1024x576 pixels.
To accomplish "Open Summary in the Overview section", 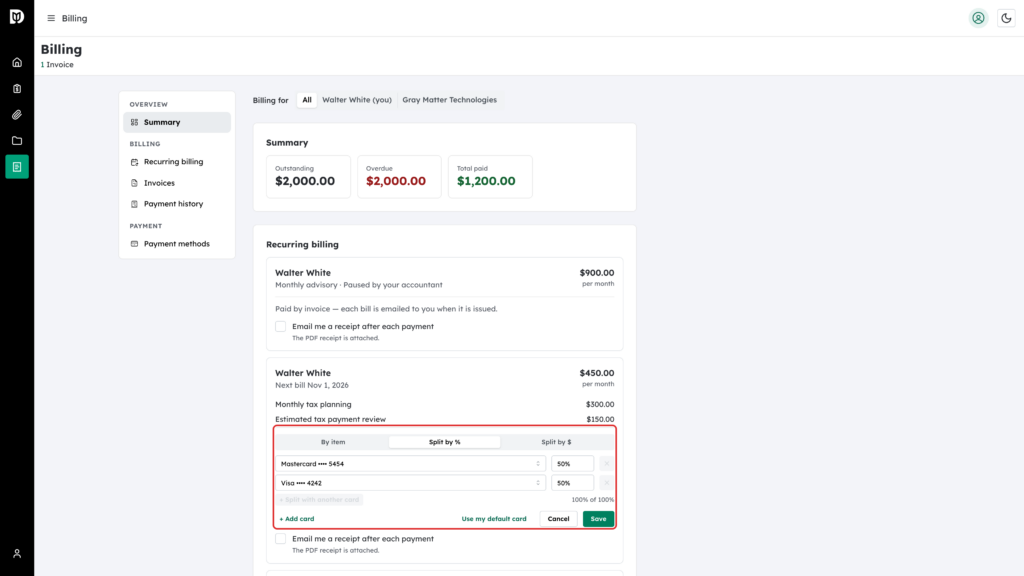I will [x=177, y=122].
